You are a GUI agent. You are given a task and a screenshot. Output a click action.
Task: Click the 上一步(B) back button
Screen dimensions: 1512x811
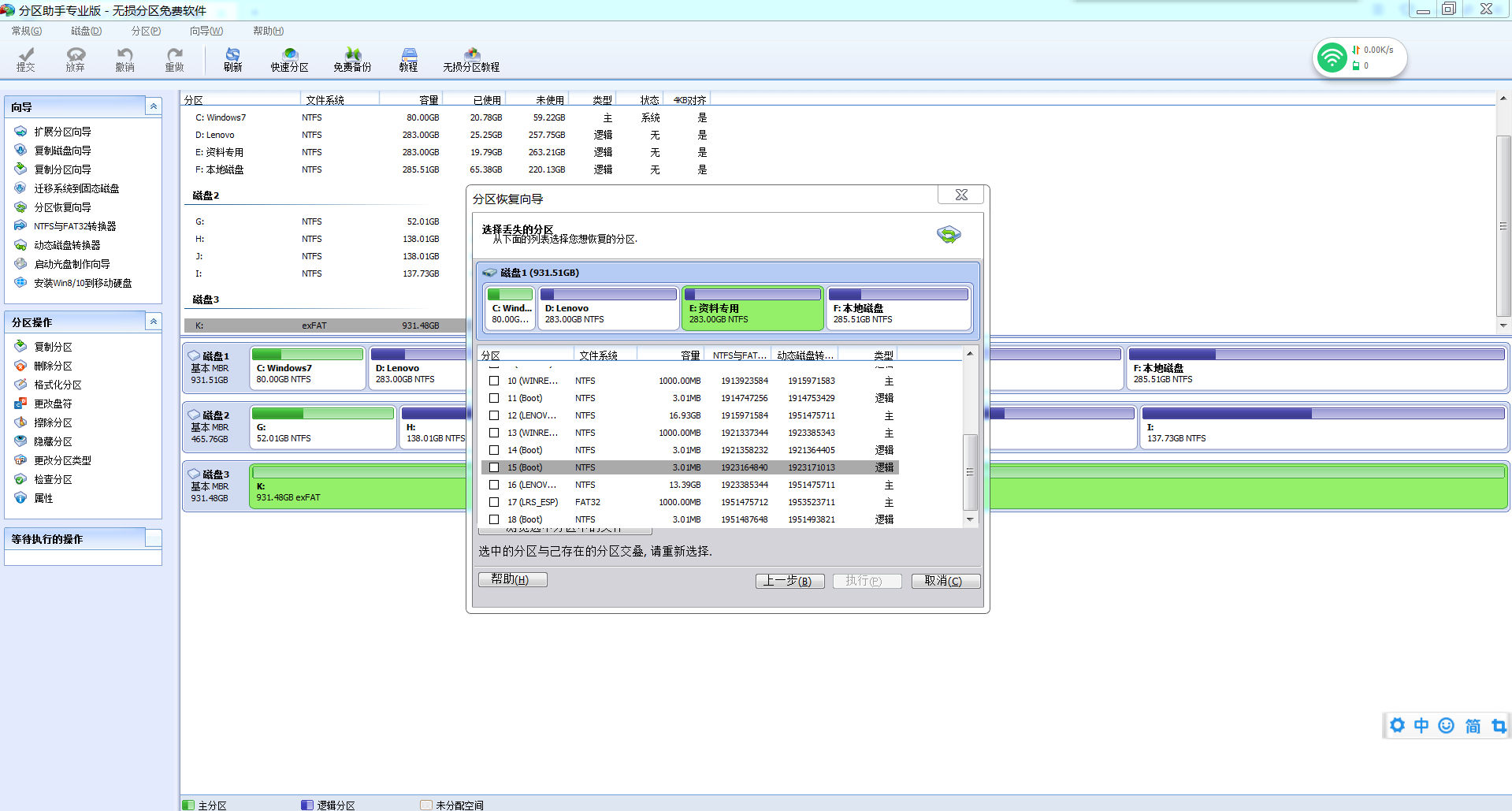pyautogui.click(x=789, y=581)
